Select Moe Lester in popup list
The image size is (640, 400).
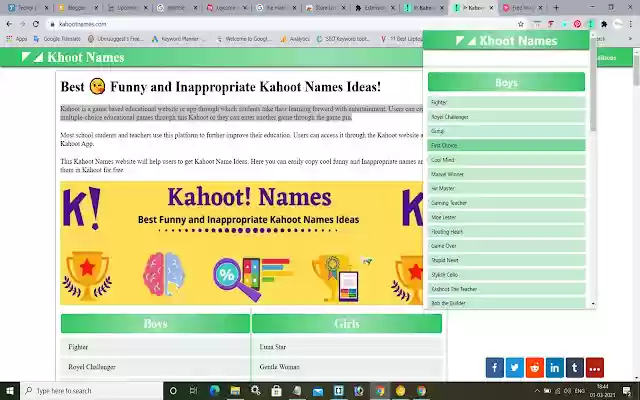coord(507,217)
